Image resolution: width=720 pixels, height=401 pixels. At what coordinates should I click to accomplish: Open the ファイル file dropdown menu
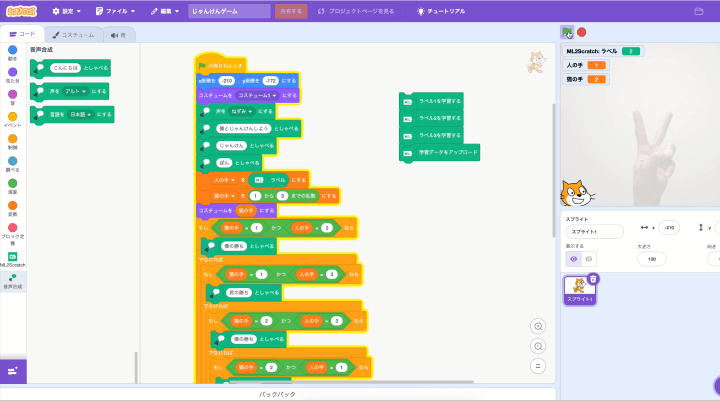[x=115, y=11]
